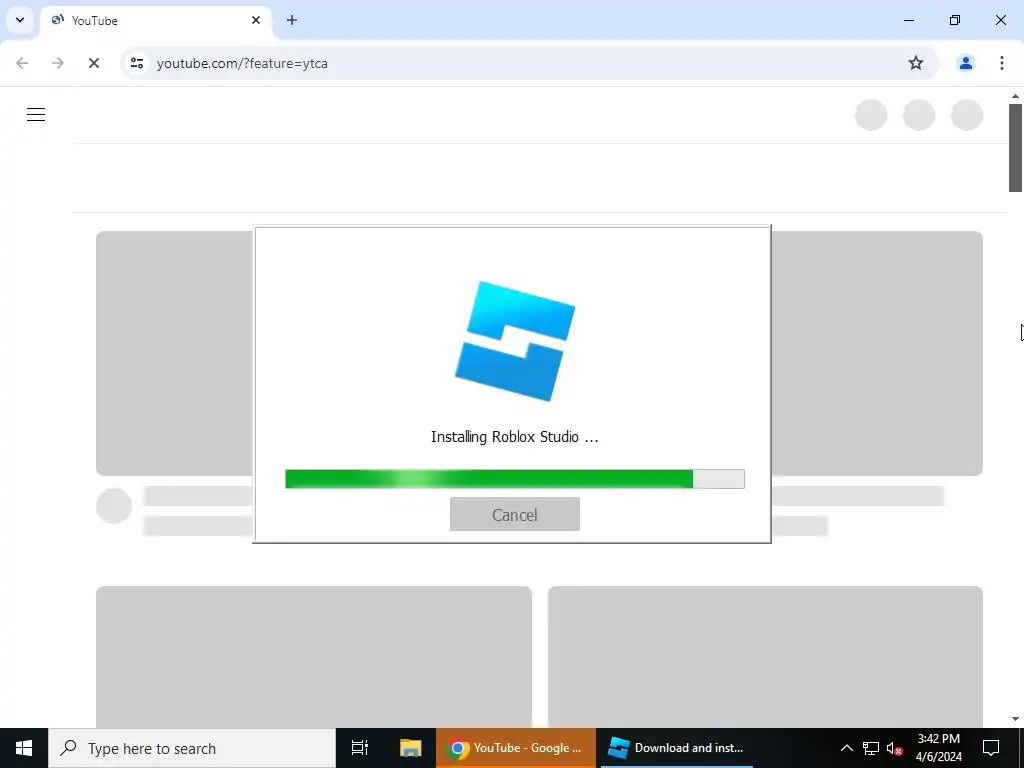This screenshot has height=768, width=1024.
Task: Click the installer green progress bar
Action: click(x=515, y=479)
